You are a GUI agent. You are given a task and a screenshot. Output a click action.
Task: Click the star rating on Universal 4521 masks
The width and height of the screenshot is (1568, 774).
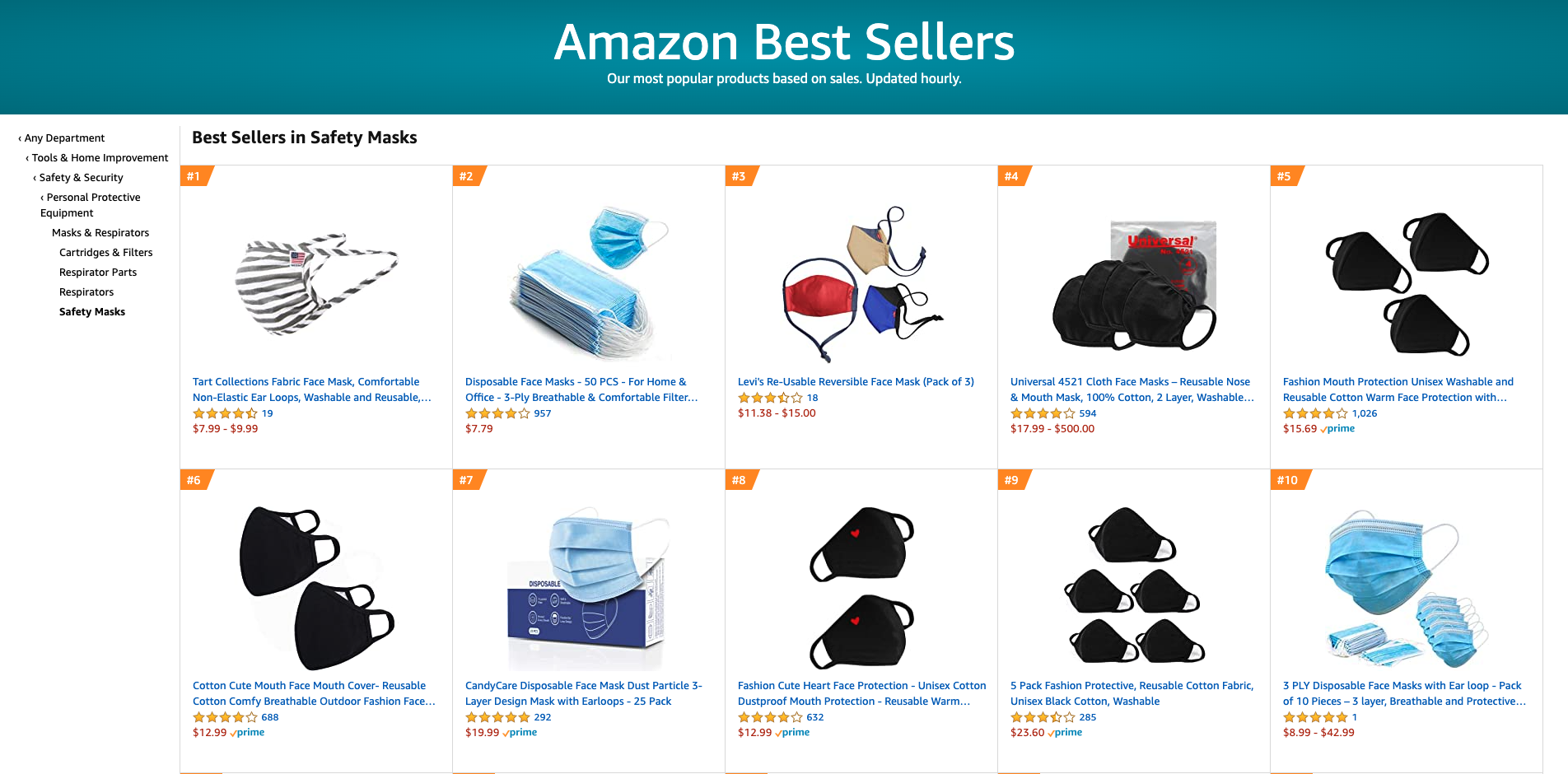tap(1043, 413)
